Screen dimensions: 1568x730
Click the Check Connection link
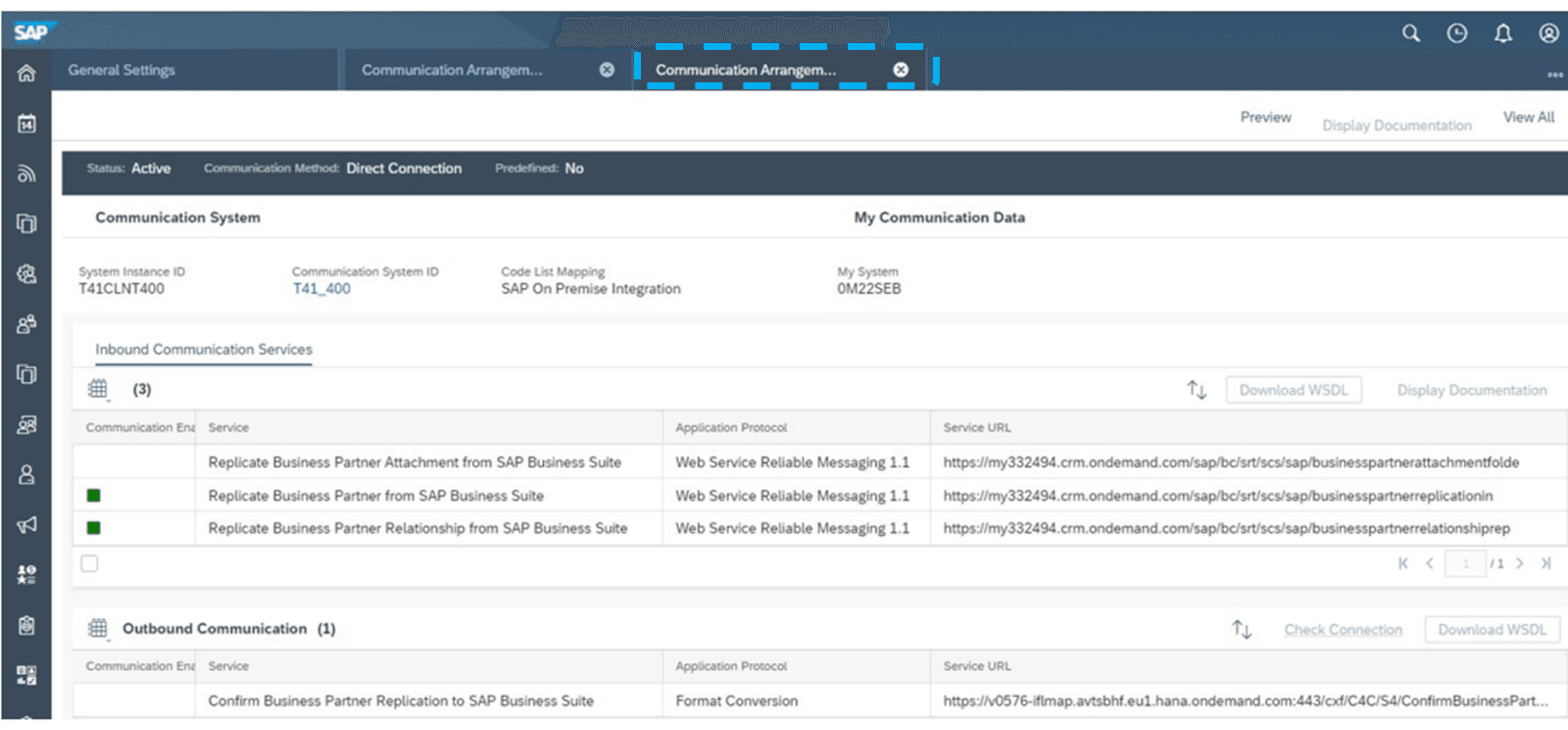[x=1344, y=630]
